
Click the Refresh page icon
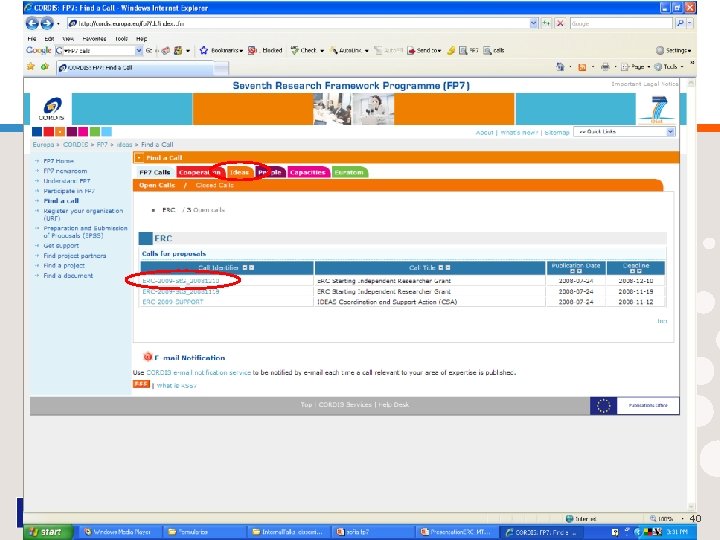(546, 23)
